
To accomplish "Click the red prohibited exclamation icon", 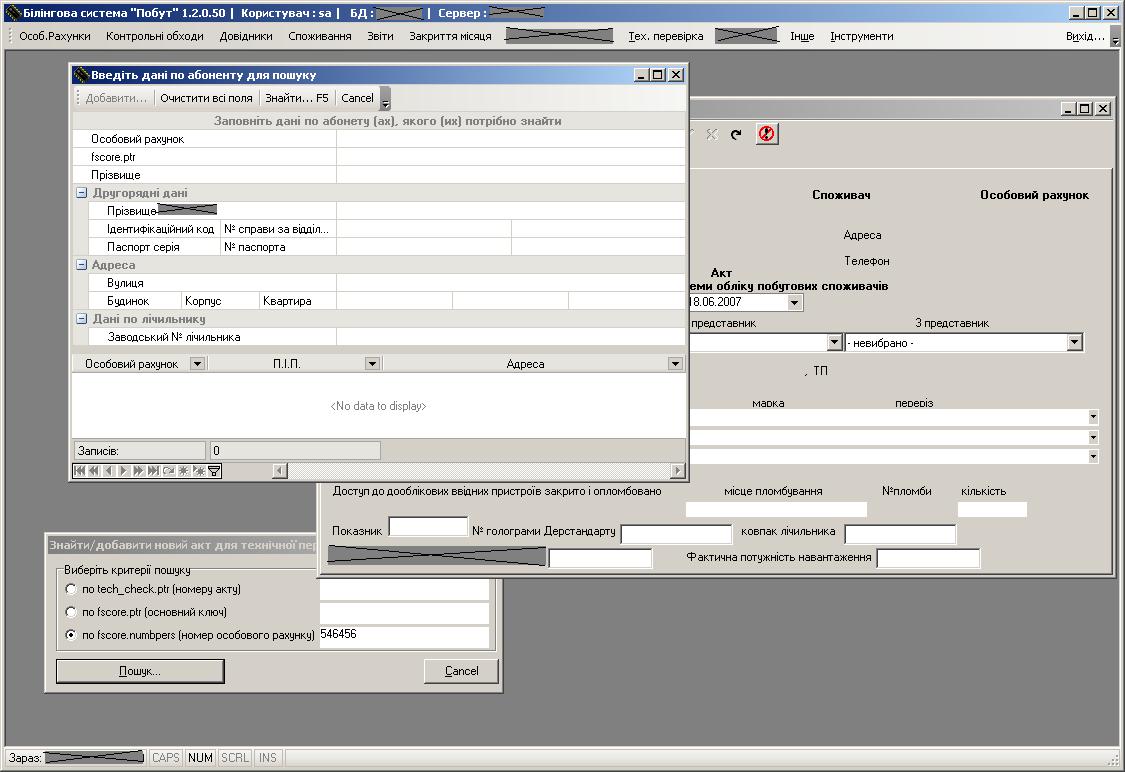I will [766, 134].
